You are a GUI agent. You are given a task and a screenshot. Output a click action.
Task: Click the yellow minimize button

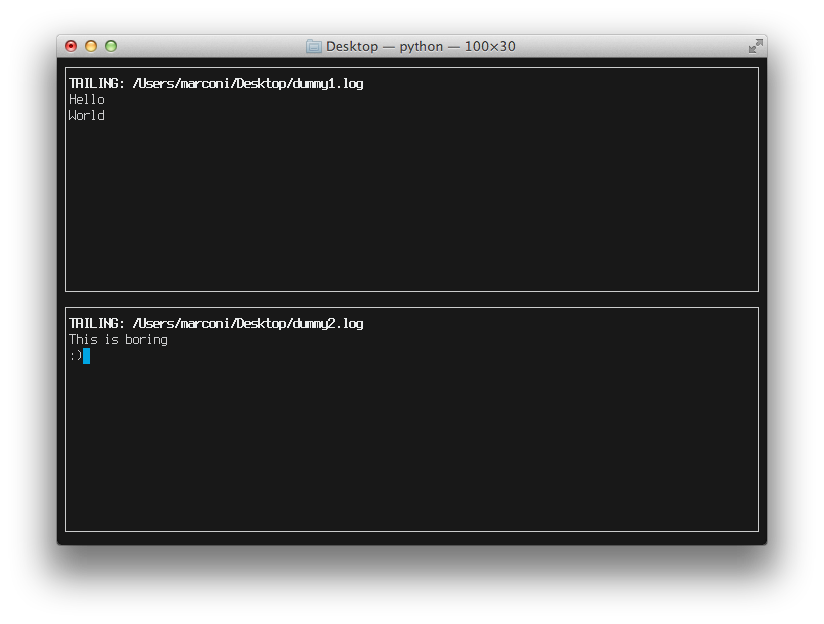click(93, 45)
